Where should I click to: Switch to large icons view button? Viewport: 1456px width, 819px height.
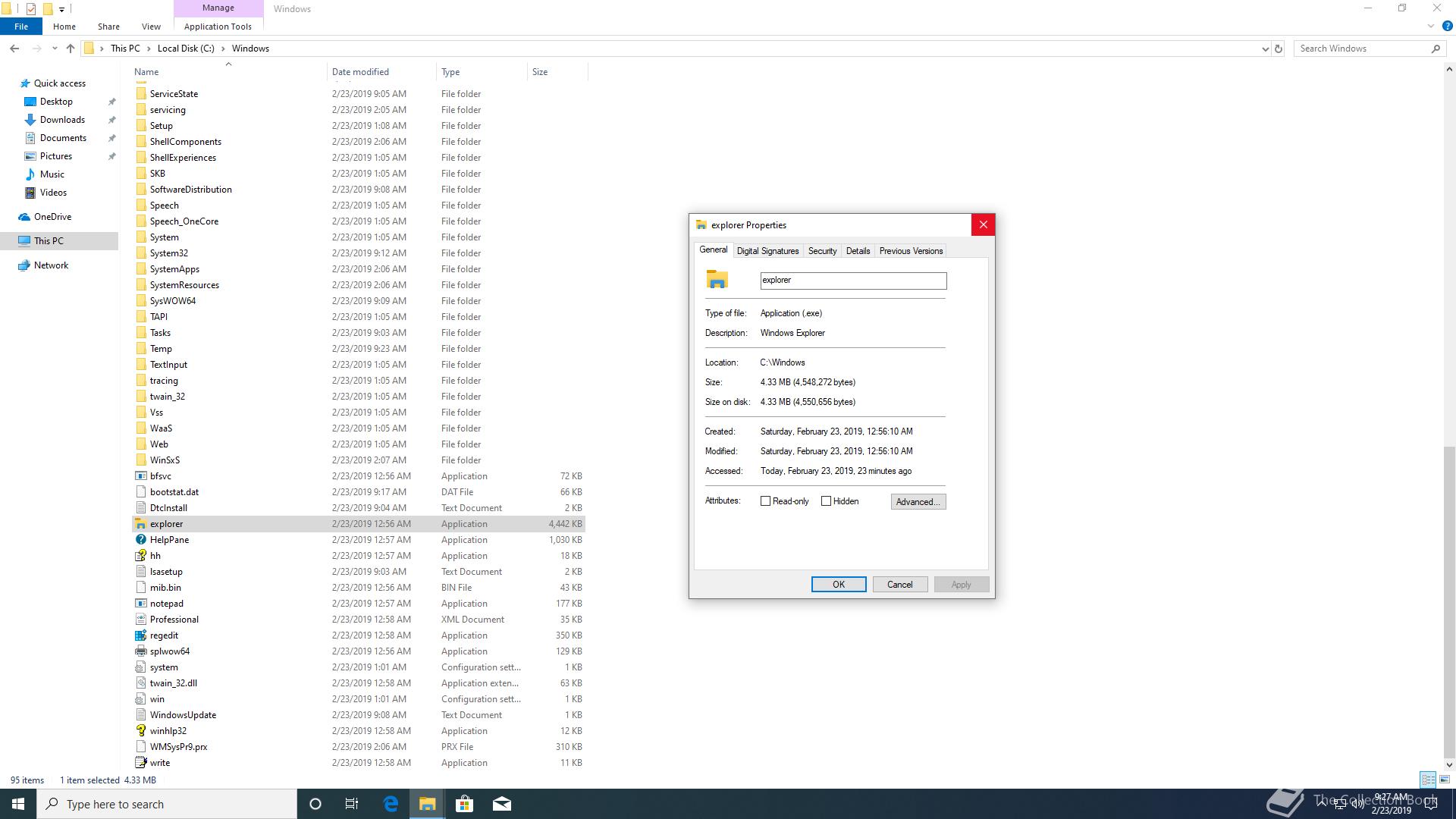pos(1445,780)
